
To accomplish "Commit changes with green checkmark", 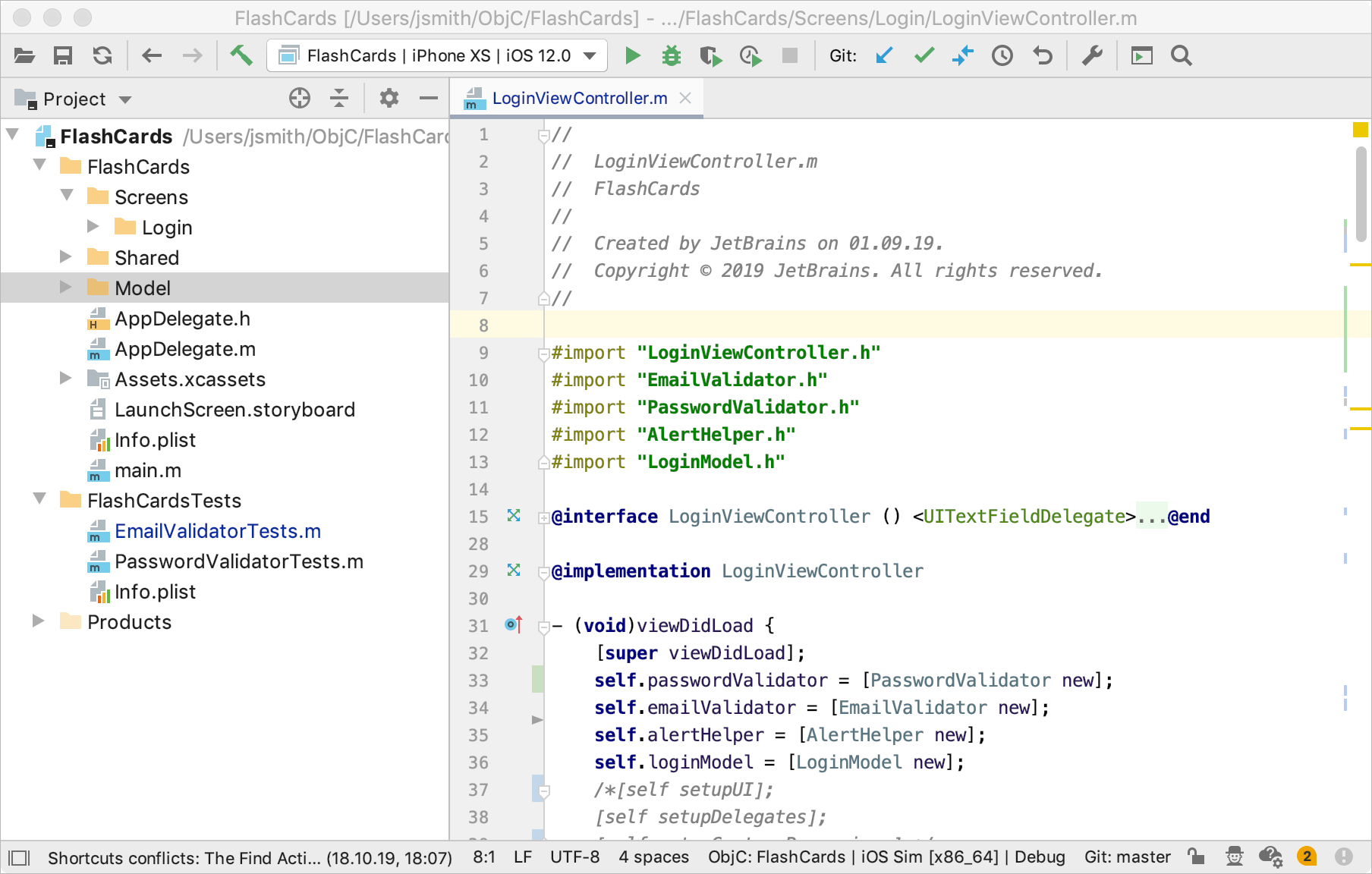I will click(x=924, y=55).
